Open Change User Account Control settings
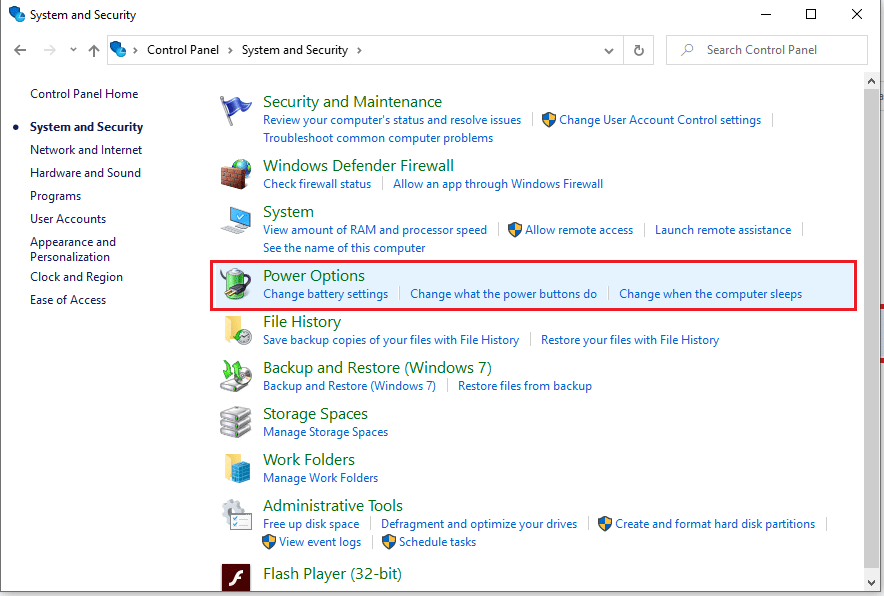The image size is (884, 596). [659, 120]
